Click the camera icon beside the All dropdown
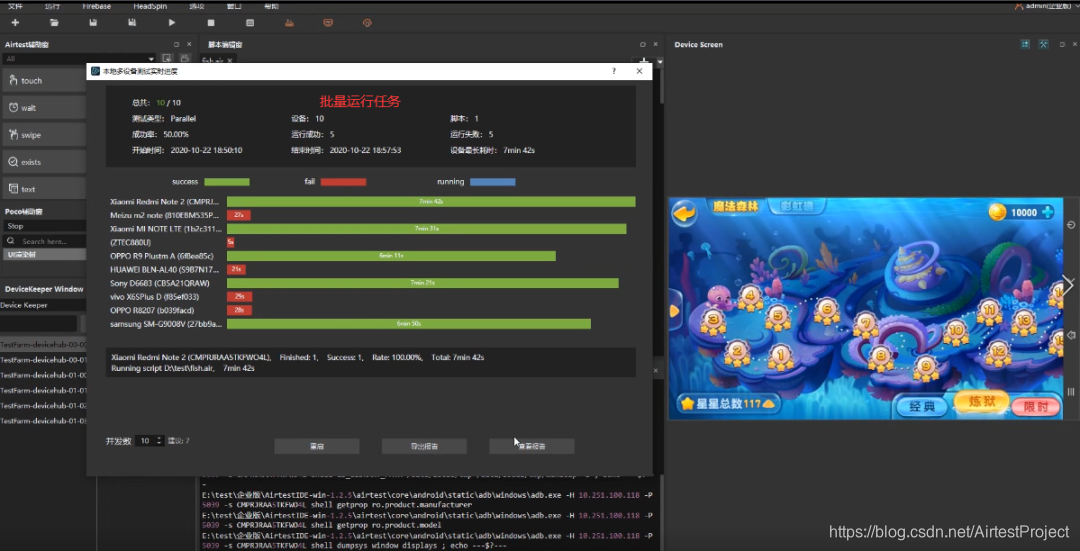This screenshot has height=551, width=1080. coord(185,59)
